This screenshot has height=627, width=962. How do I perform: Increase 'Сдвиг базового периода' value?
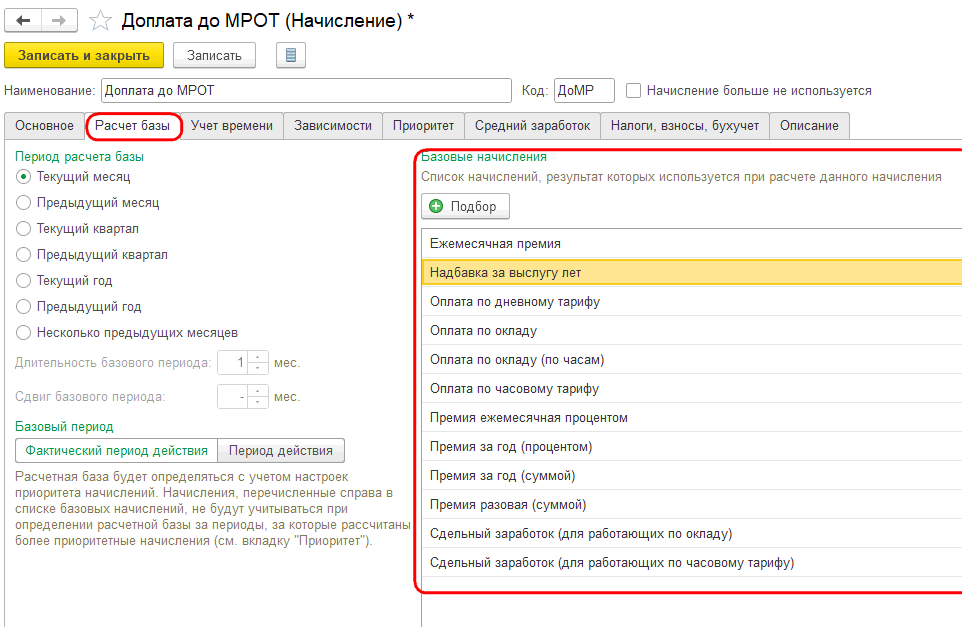click(258, 391)
